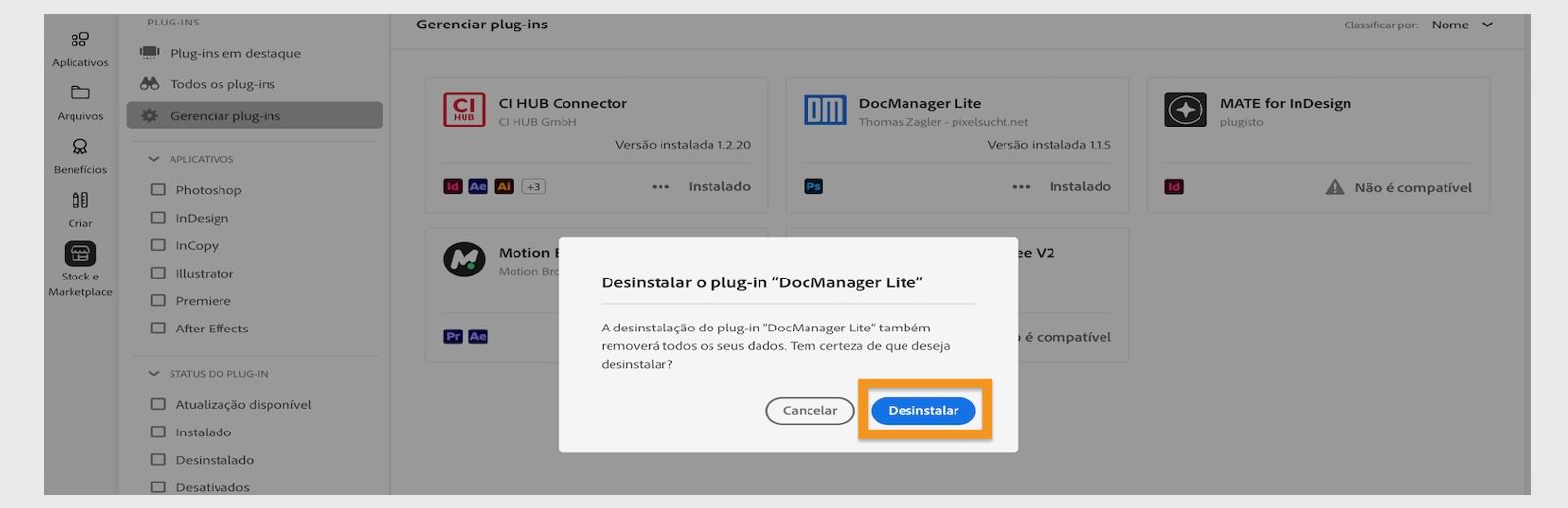Click the Motion plug-in logo
This screenshot has width=1568, height=508.
coord(465,260)
